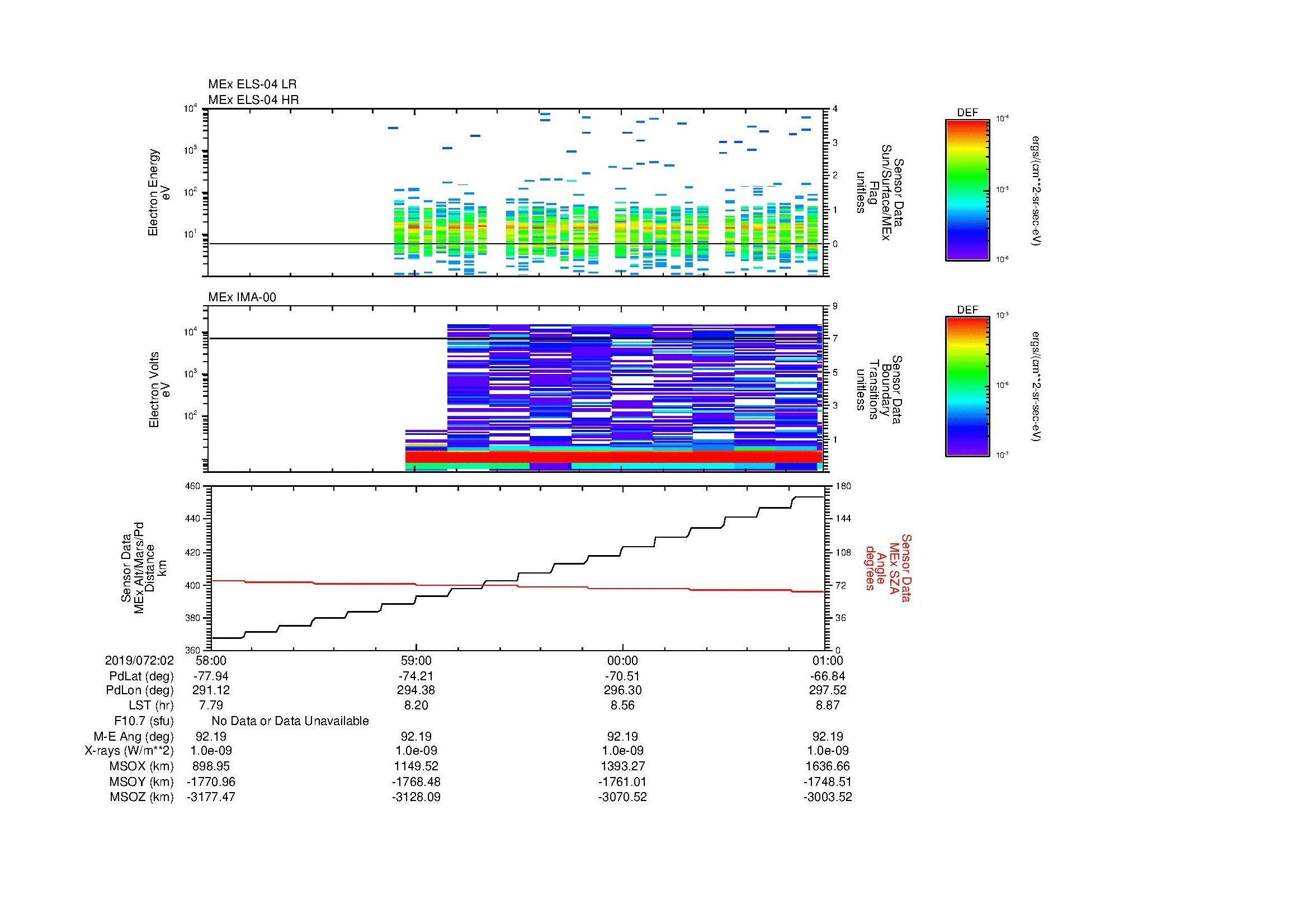This screenshot has width=1308, height=924.
Task: Click the MSOZ value -3070.52
Action: [x=622, y=797]
